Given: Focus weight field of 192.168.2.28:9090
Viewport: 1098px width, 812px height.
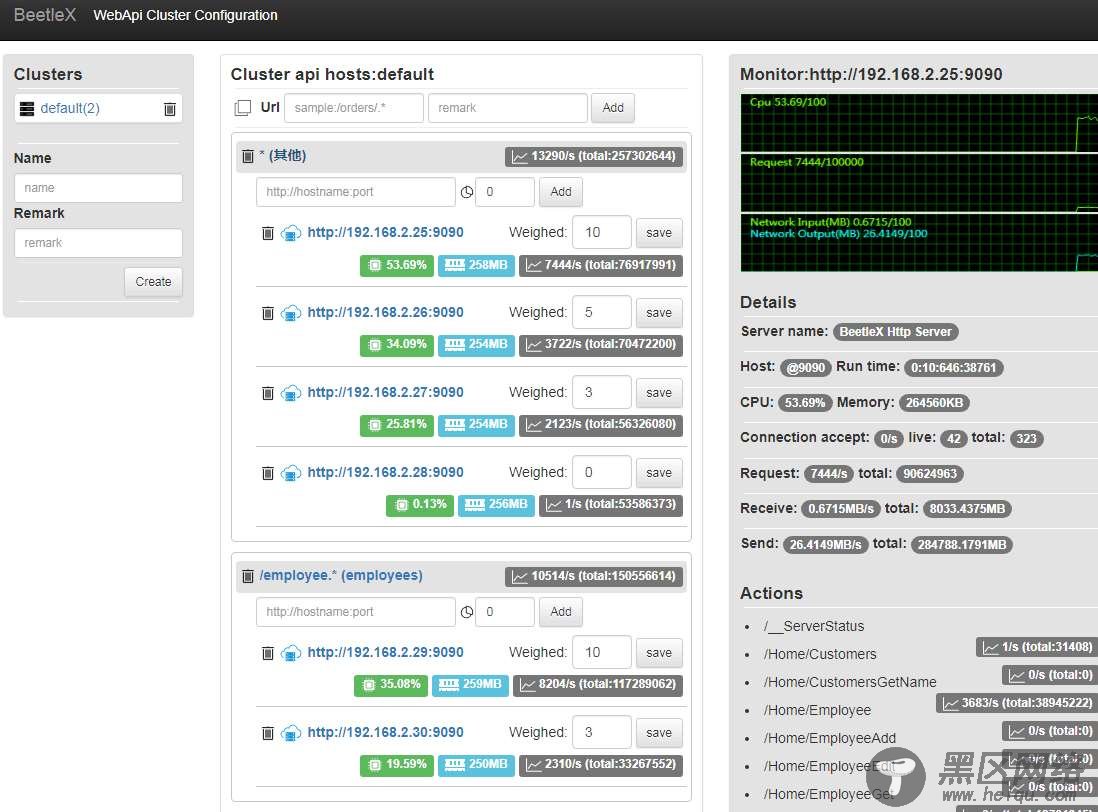Looking at the screenshot, I should (x=602, y=472).
